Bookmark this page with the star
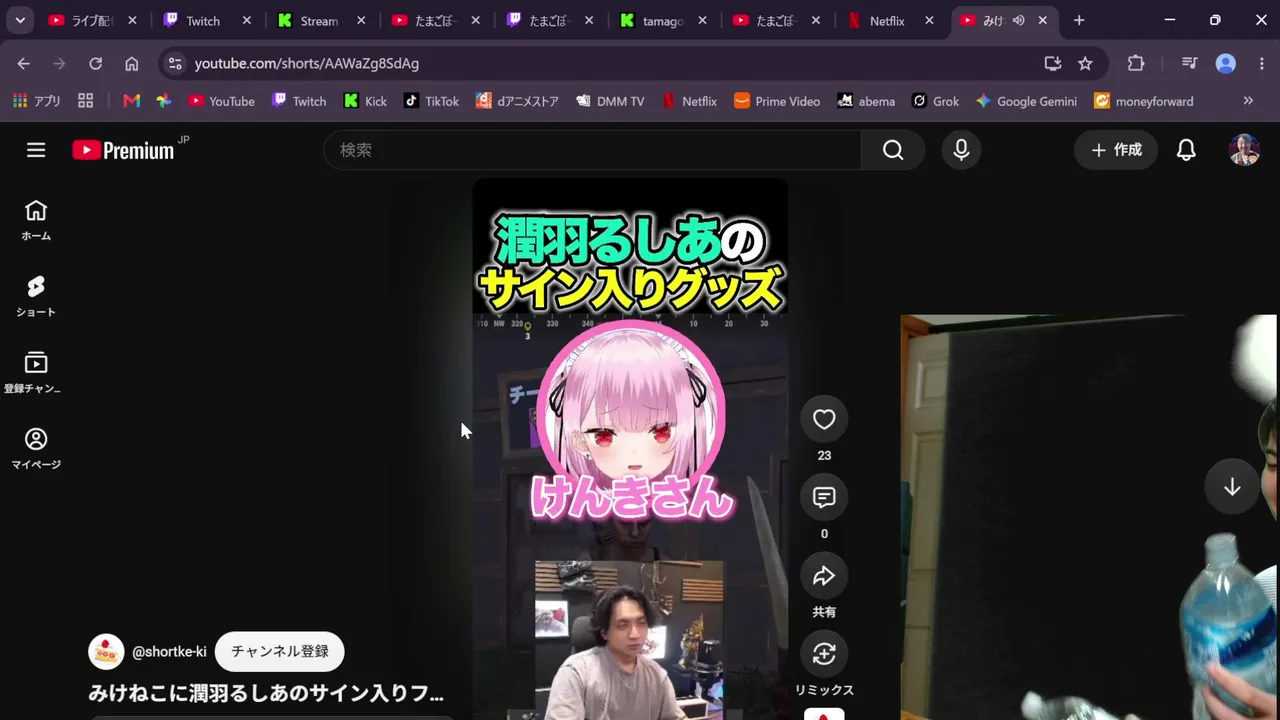The image size is (1280, 720). (1085, 63)
